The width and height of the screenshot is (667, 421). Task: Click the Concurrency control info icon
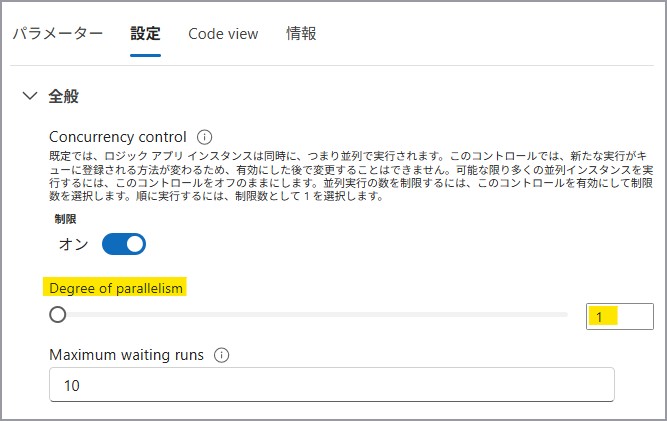(205, 137)
